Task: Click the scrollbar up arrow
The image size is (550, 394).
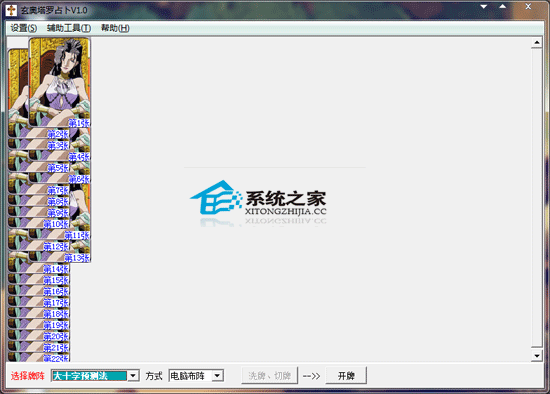Action: 537,43
